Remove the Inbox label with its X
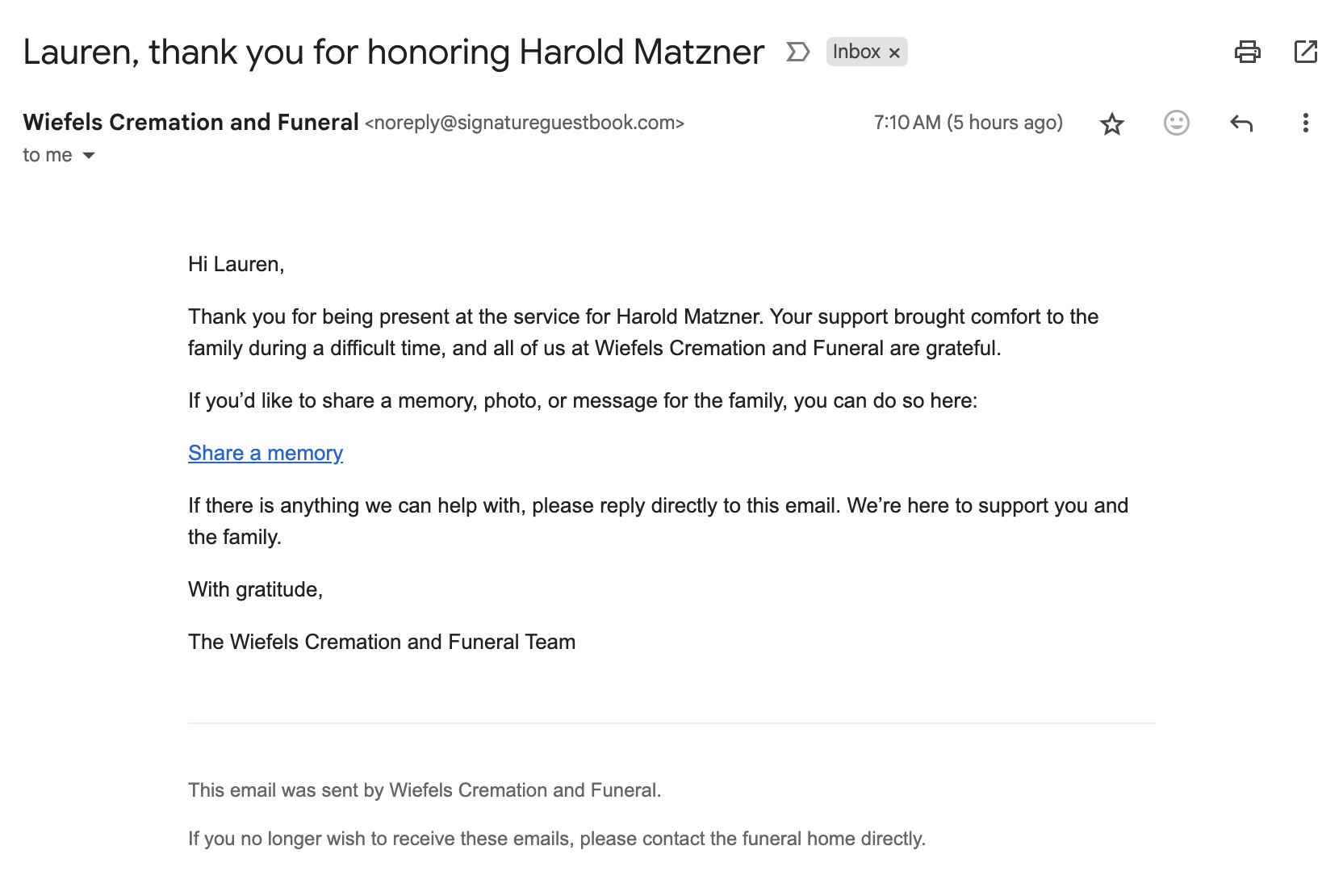The width and height of the screenshot is (1343, 896). [894, 53]
